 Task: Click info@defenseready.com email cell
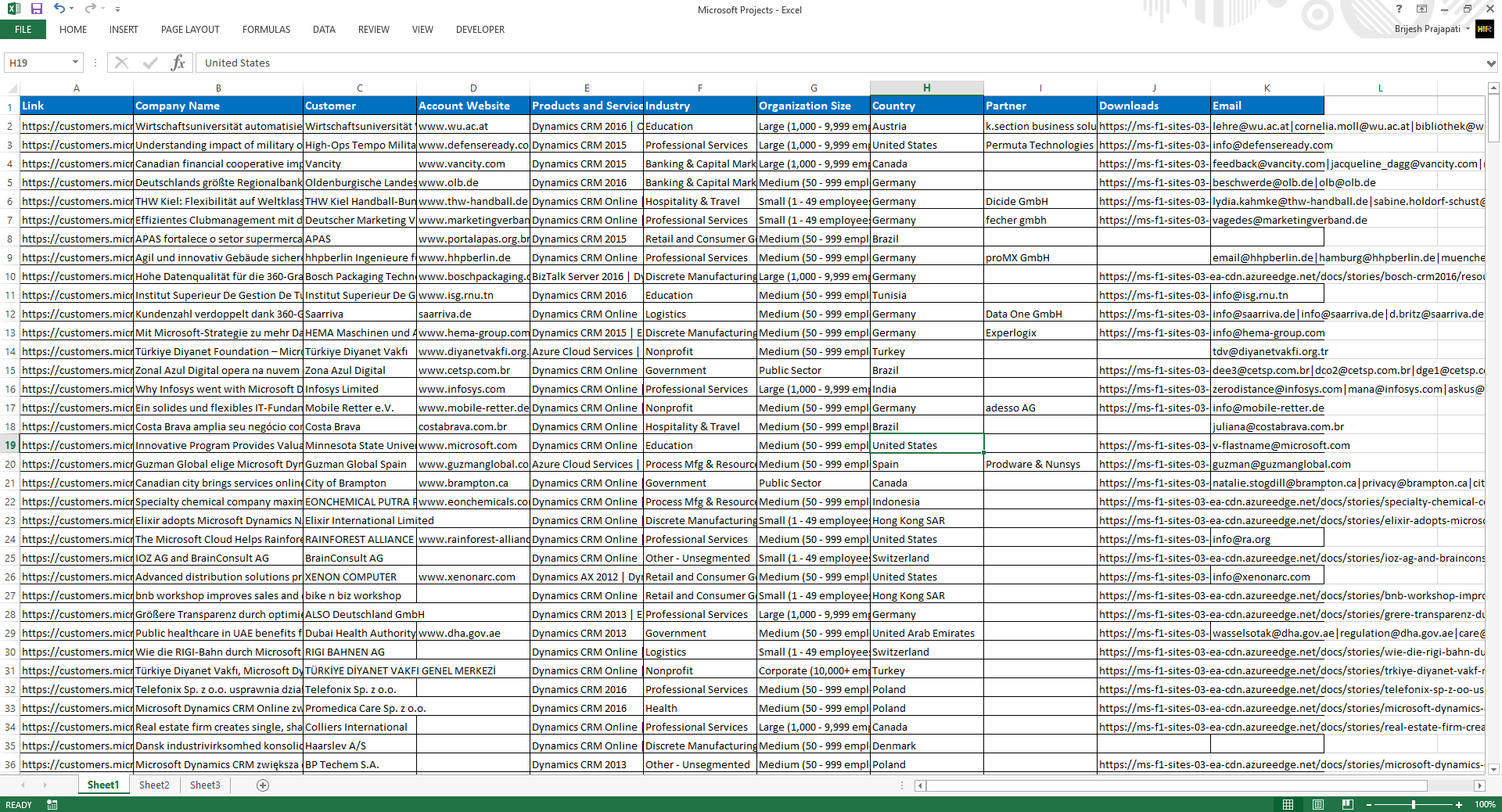click(x=1267, y=145)
